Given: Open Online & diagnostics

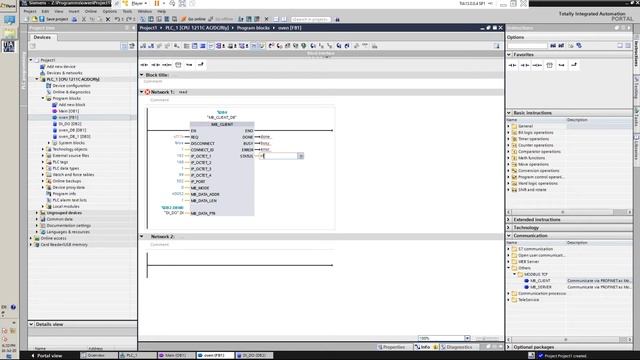Looking at the screenshot, I should 71,92.
